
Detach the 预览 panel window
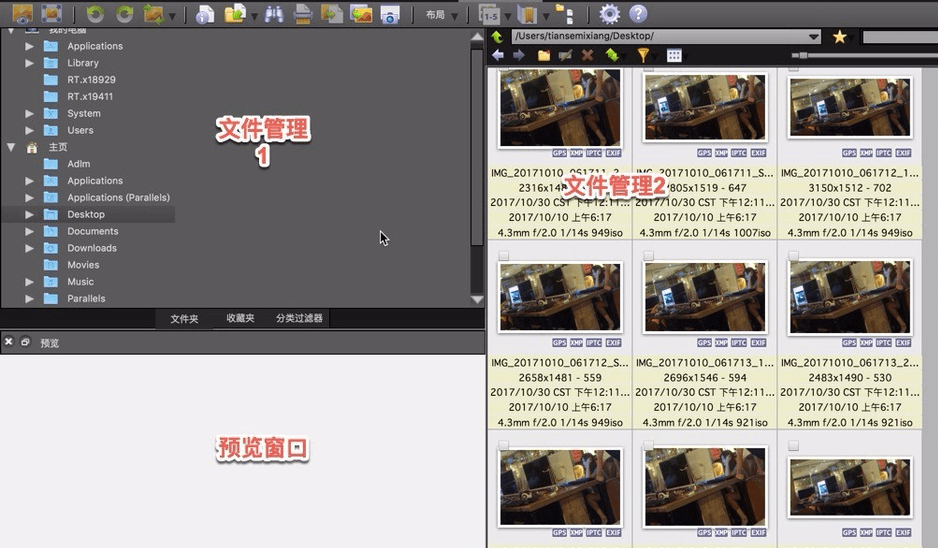pos(25,342)
